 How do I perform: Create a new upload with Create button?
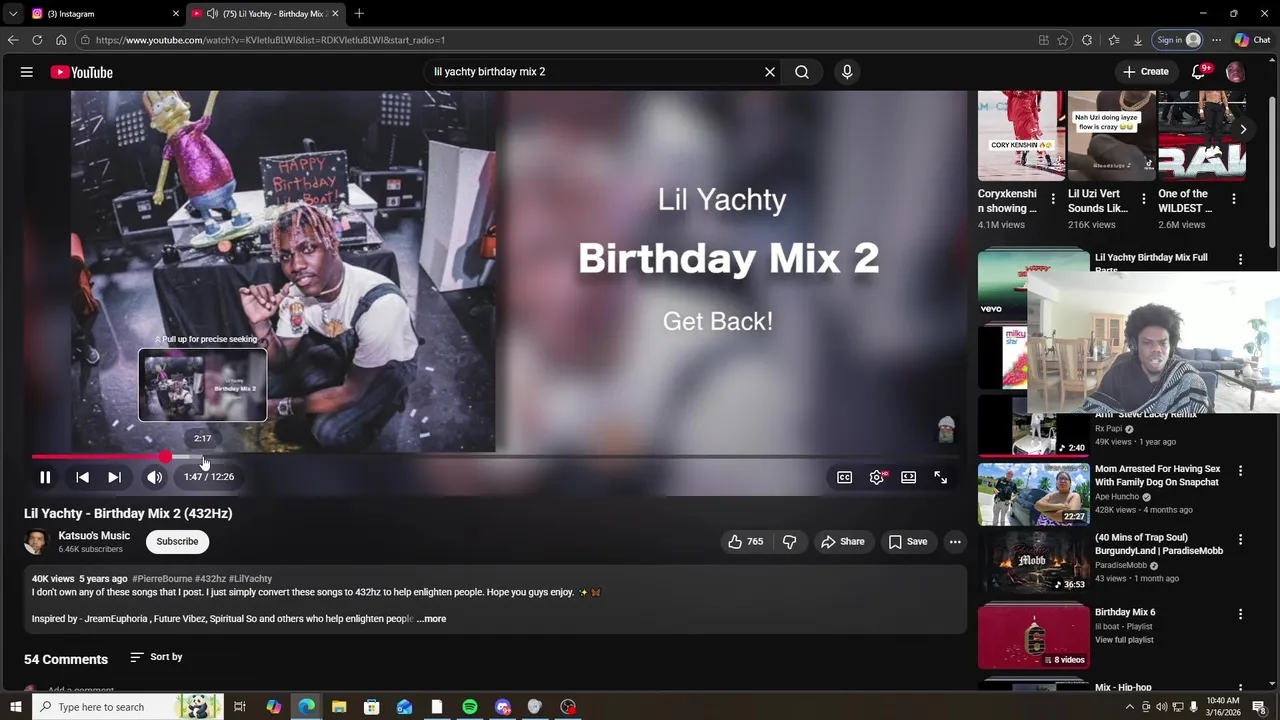click(x=1146, y=72)
